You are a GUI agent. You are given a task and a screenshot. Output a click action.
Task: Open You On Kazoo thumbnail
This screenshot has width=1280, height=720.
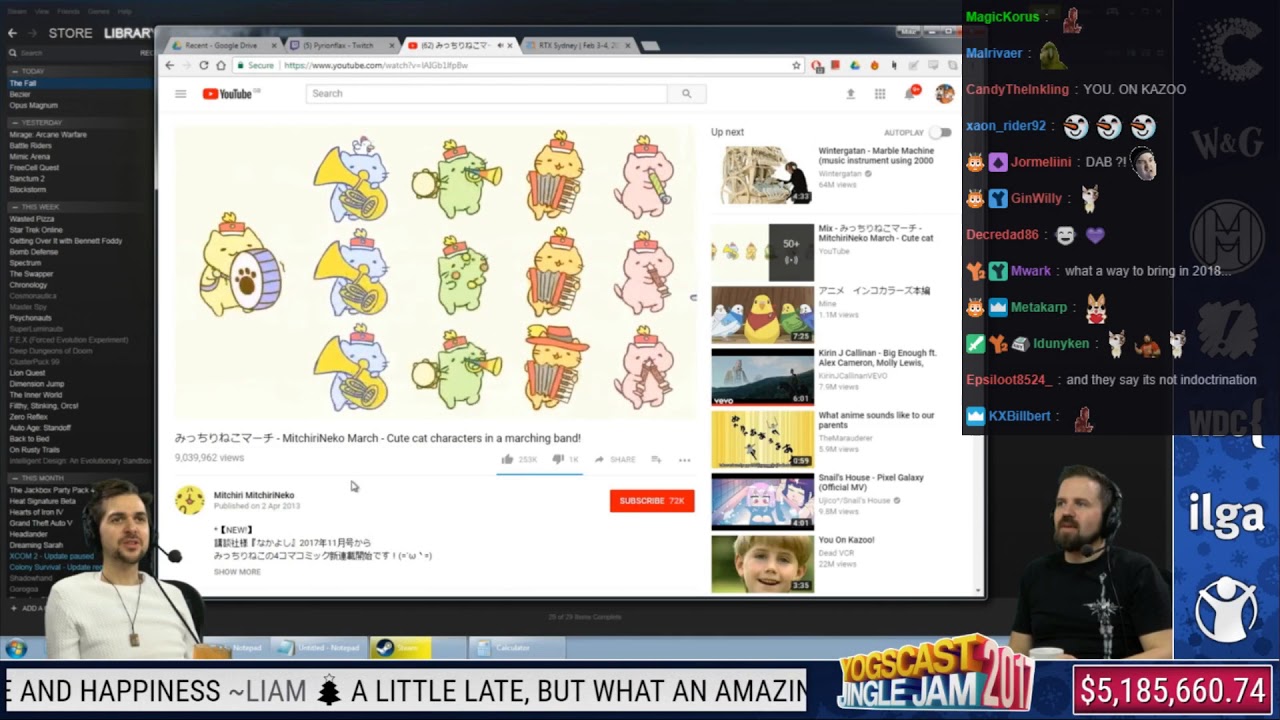point(762,564)
